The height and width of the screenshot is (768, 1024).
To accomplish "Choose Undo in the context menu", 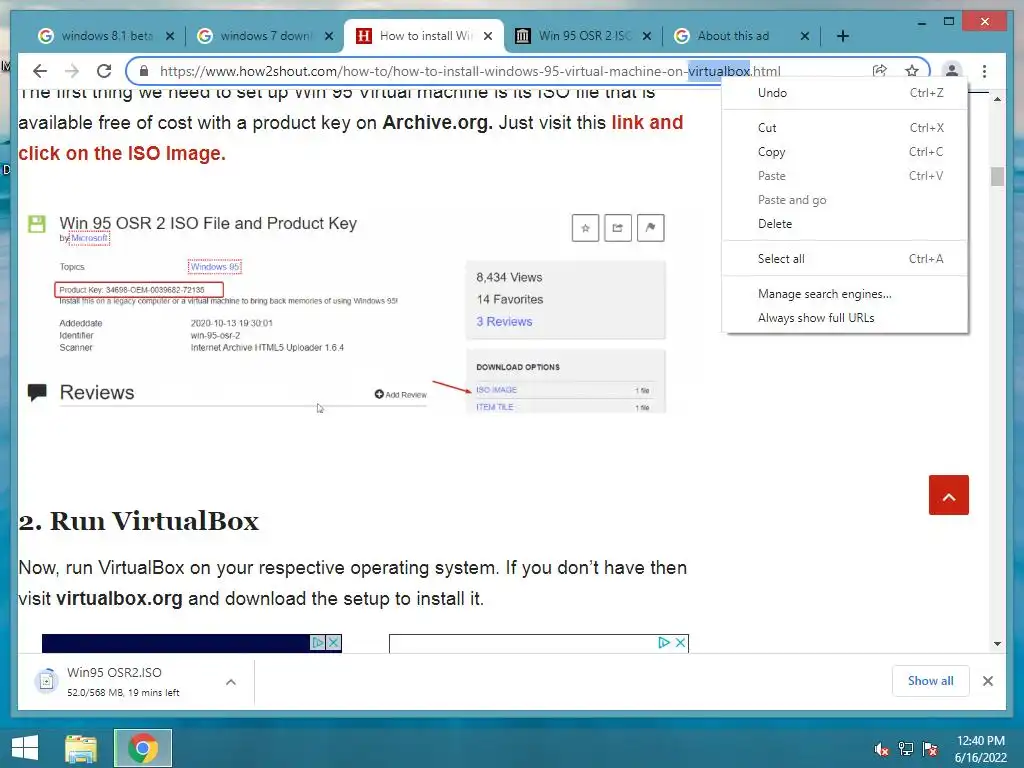I will coord(845,93).
